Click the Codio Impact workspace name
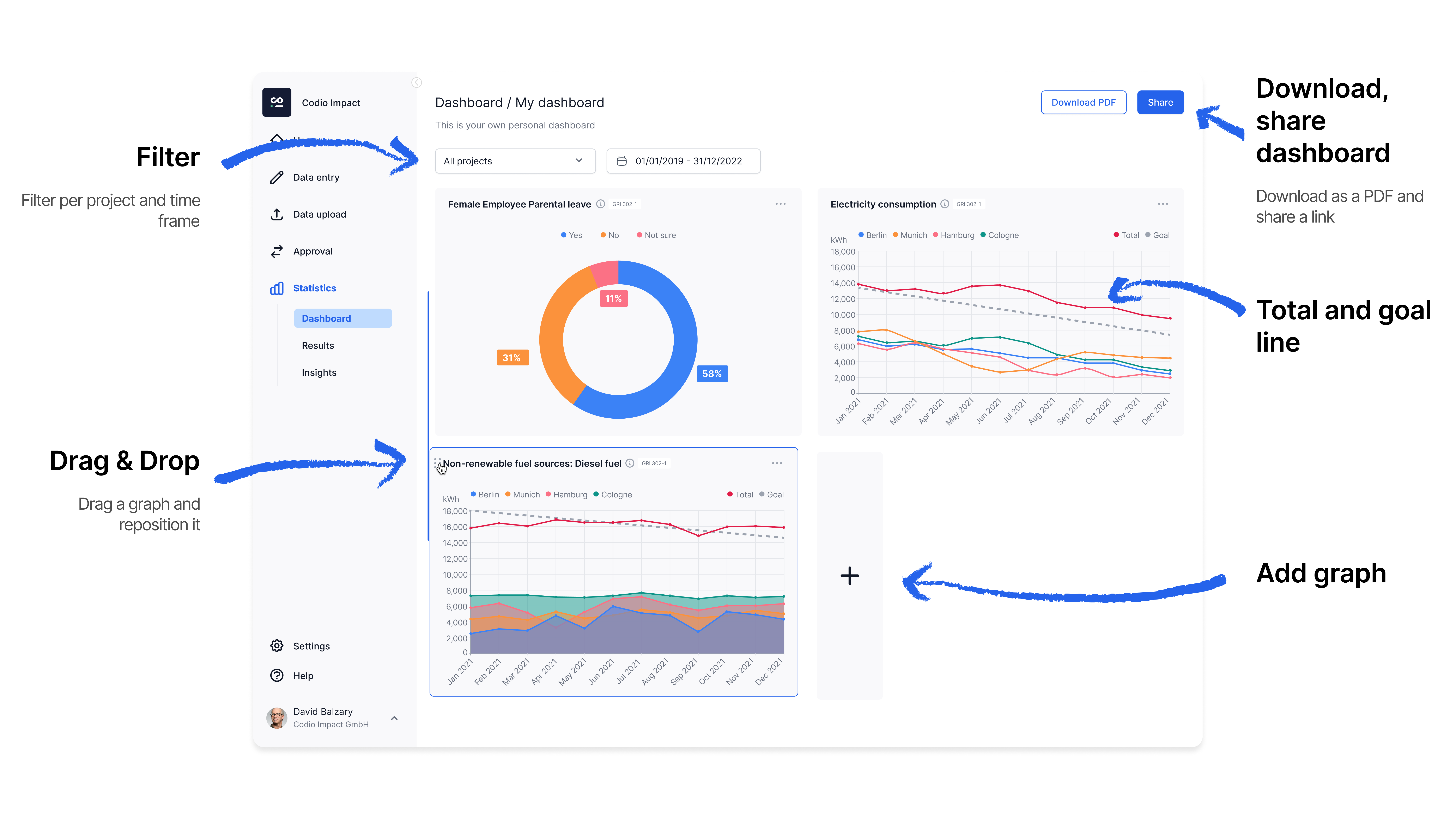This screenshot has width=1456, height=819. (x=331, y=102)
